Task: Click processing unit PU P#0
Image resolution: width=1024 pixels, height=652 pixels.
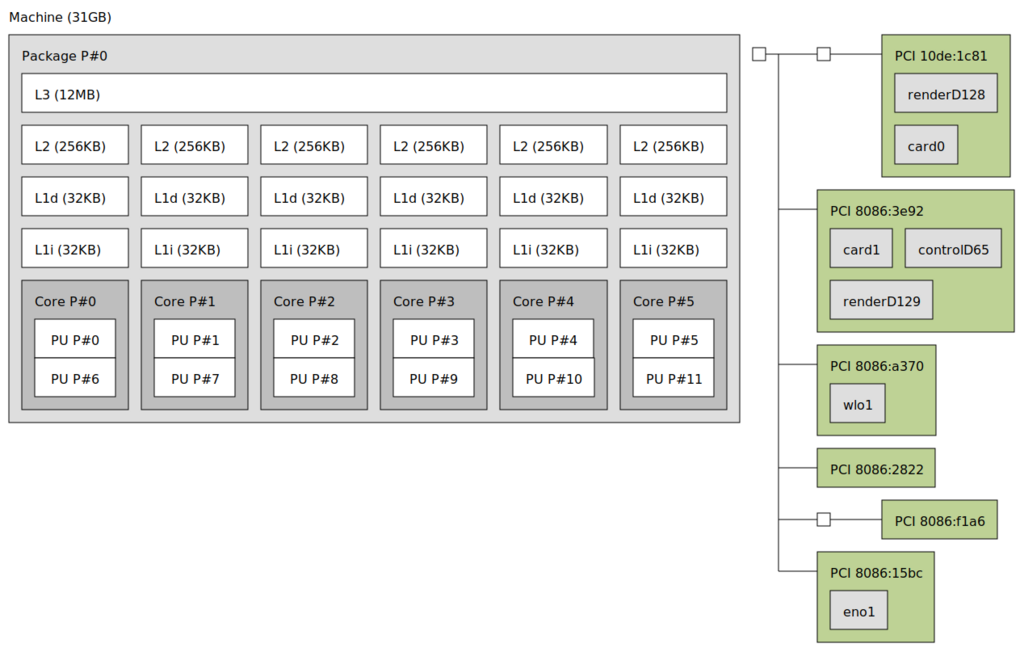Action: [x=75, y=339]
